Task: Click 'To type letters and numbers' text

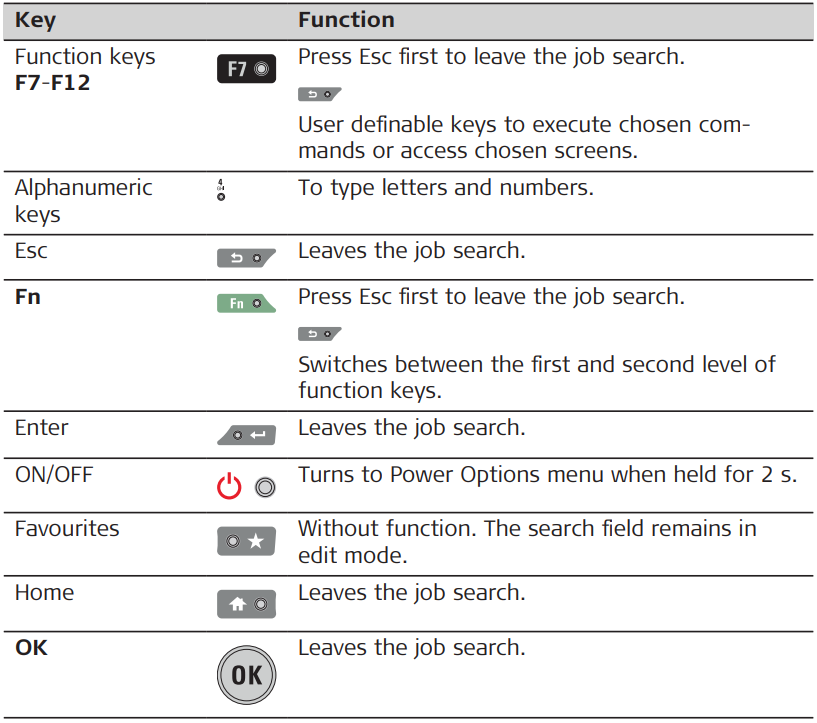Action: (x=445, y=188)
